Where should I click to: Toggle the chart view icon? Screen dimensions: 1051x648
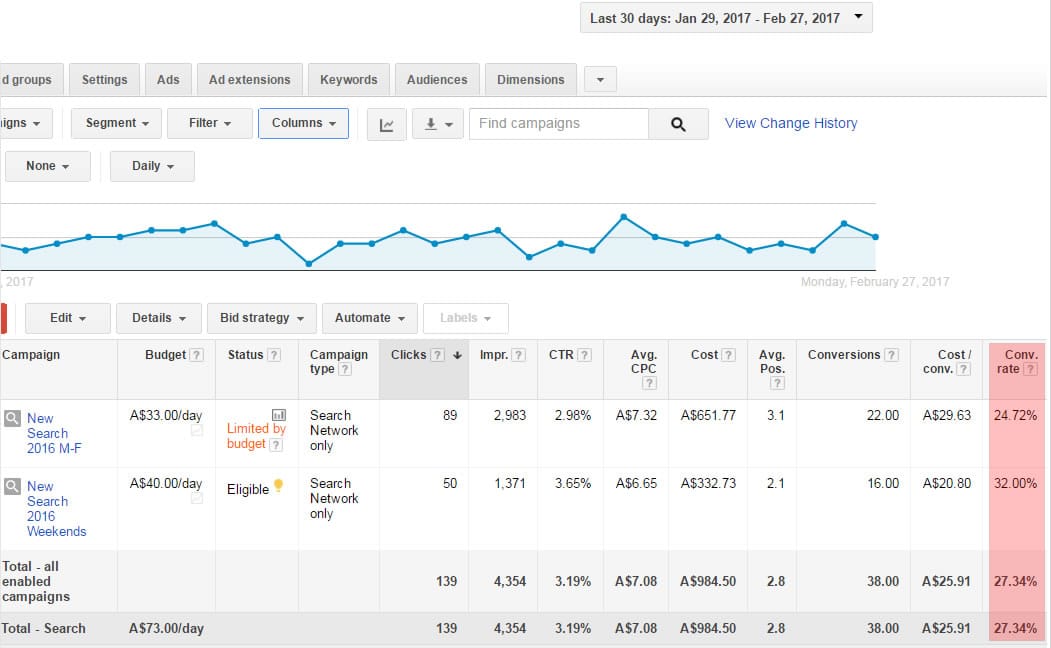click(386, 124)
